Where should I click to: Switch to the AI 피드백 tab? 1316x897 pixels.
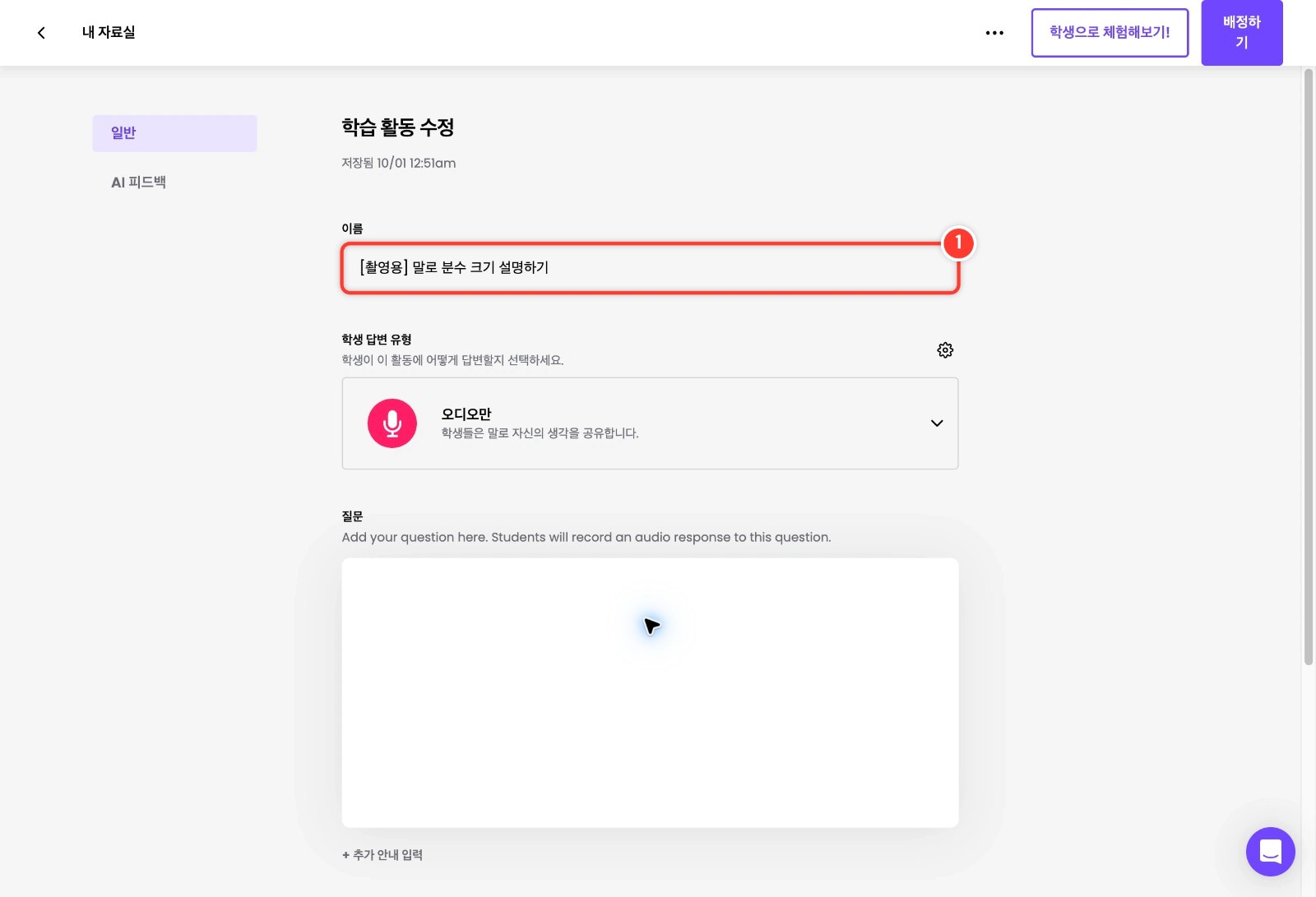pos(138,183)
